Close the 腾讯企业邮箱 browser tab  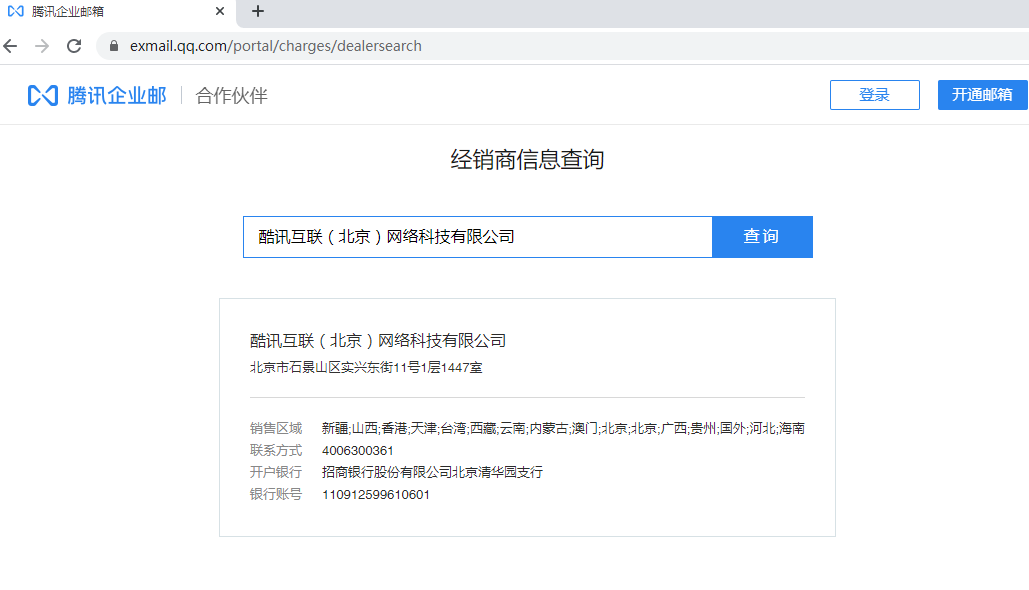click(x=220, y=11)
